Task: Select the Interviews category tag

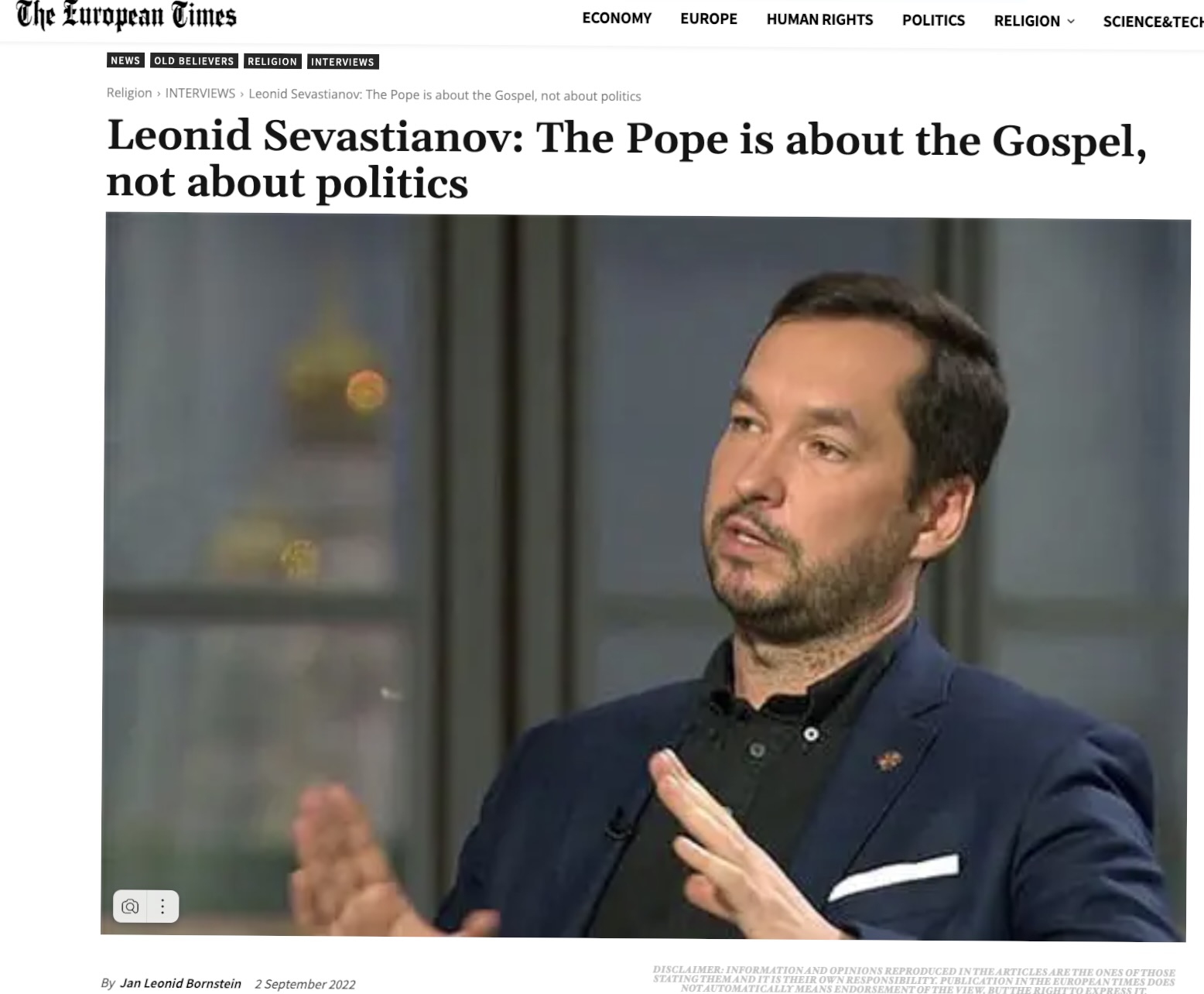Action: [343, 62]
